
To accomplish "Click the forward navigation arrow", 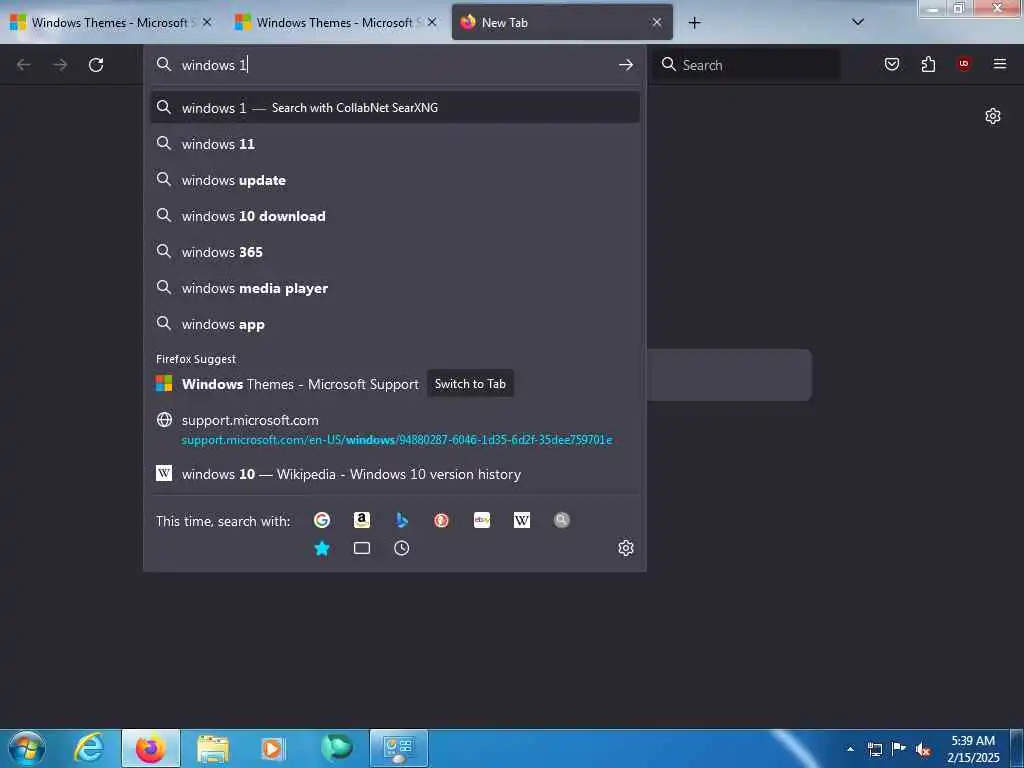I will 60,65.
